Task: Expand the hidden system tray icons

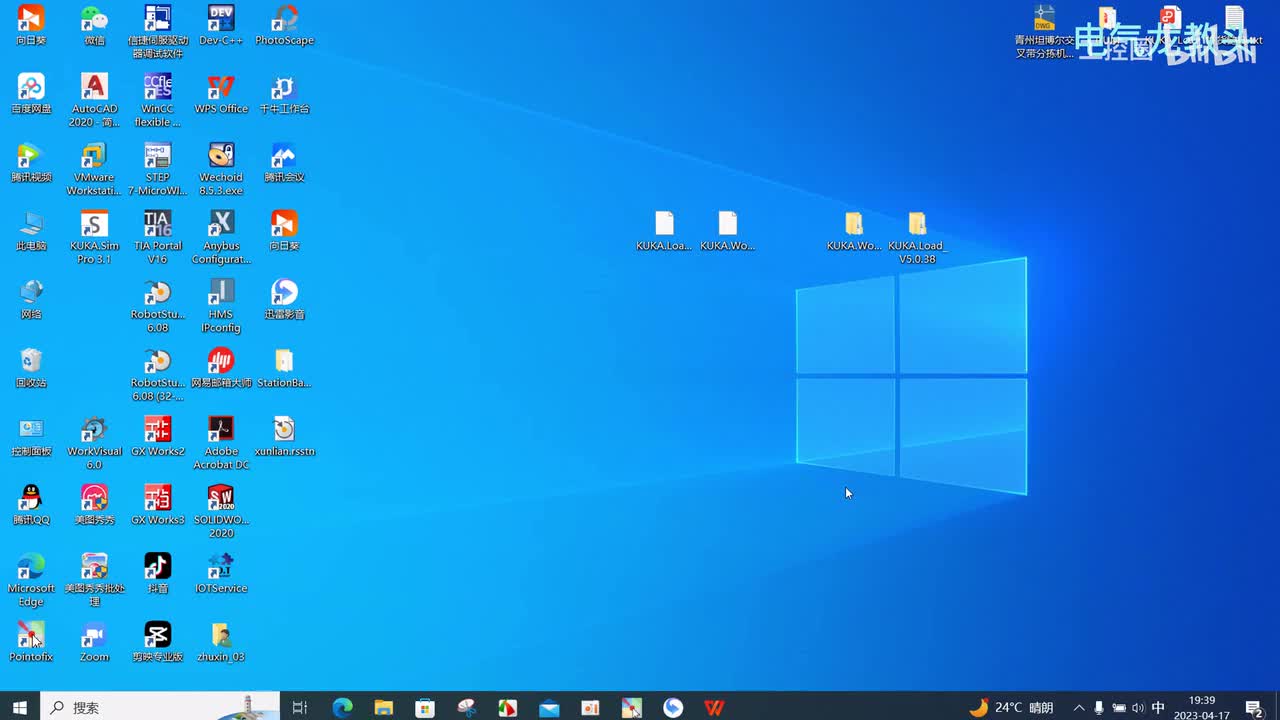Action: pos(1079,707)
